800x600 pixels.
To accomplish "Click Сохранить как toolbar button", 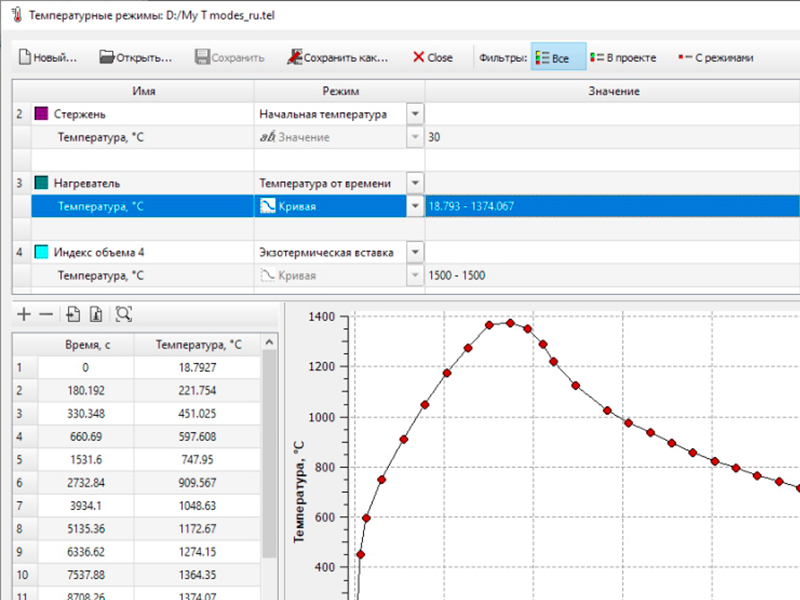I will pyautogui.click(x=337, y=57).
